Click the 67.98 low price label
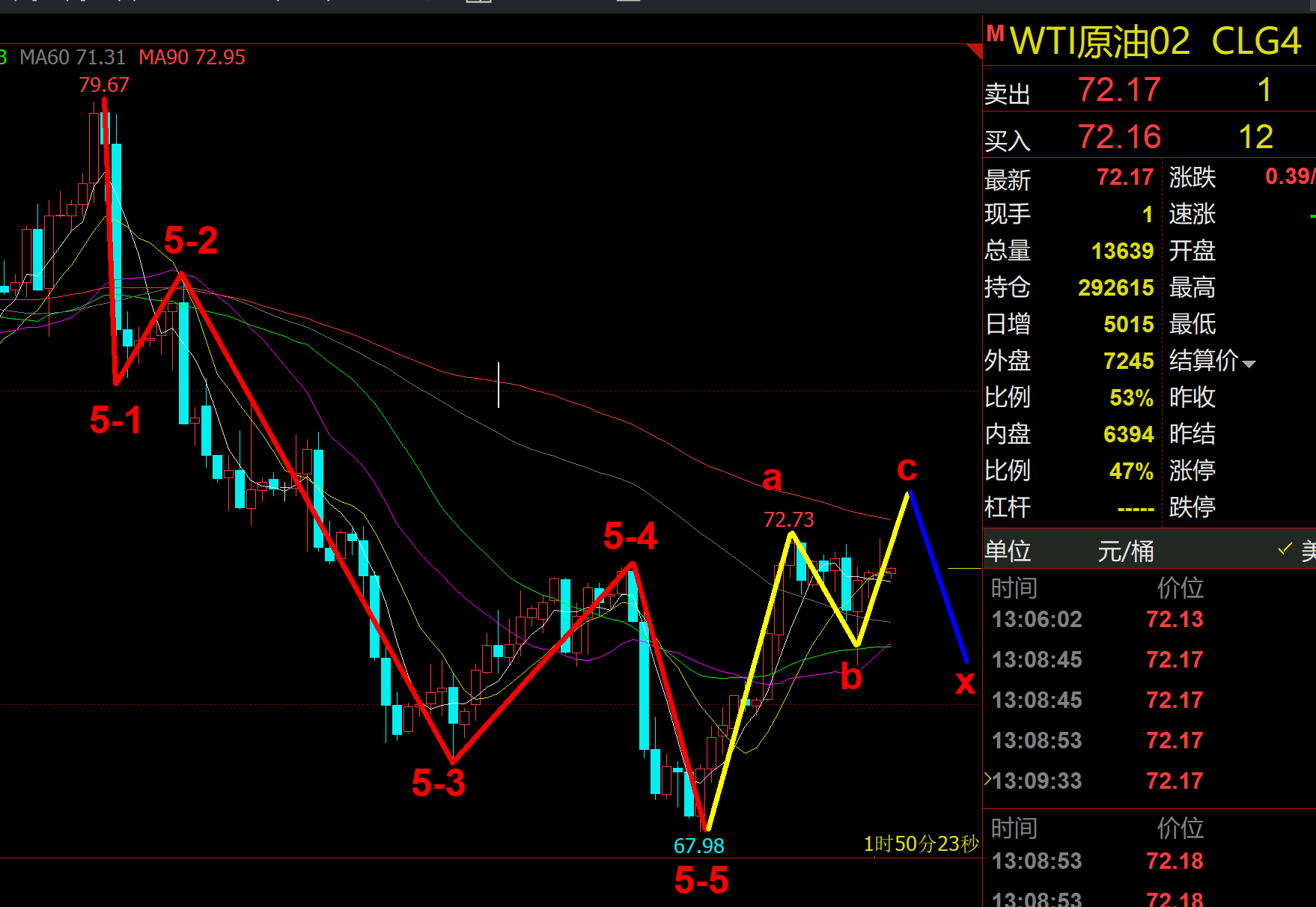The height and width of the screenshot is (907, 1316). 699,846
